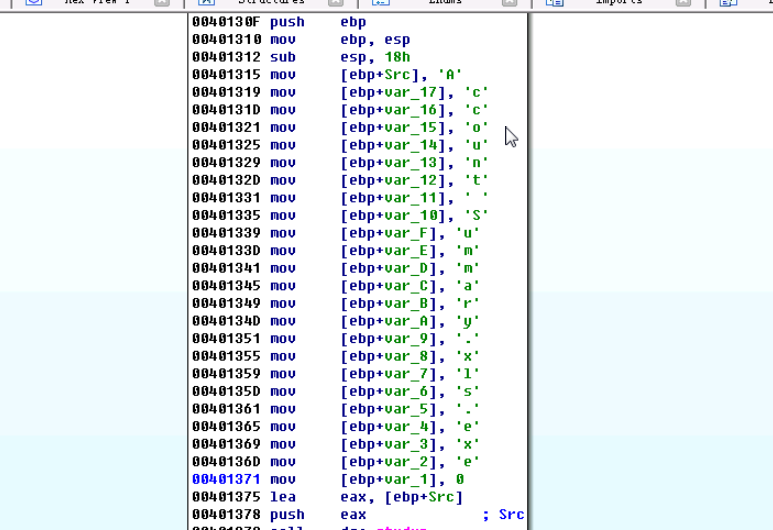Click the character 't' at 0040132D
The image size is (773, 530).
point(476,180)
